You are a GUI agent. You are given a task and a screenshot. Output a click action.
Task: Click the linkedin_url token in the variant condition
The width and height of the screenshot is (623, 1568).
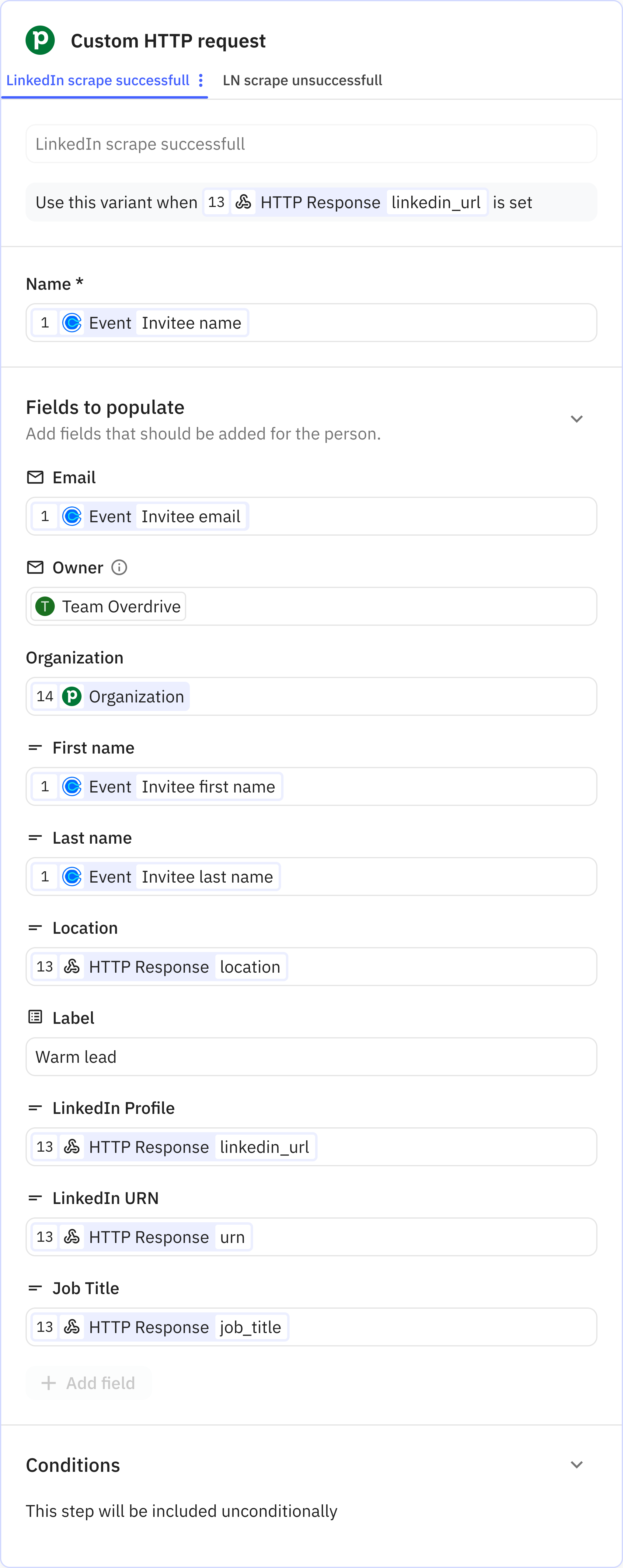(437, 202)
